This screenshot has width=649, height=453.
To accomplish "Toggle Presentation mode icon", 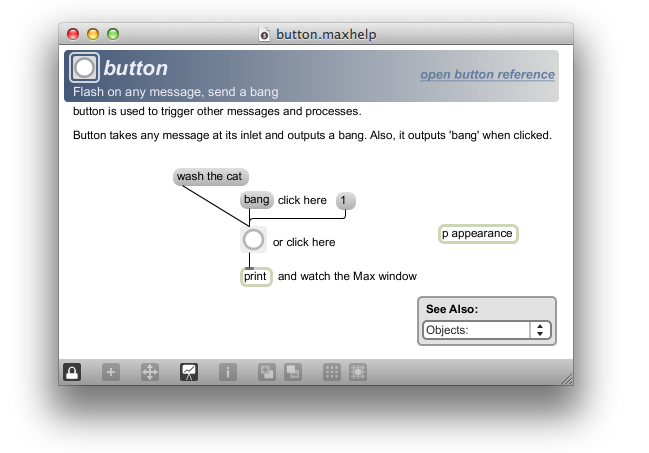I will pos(189,372).
